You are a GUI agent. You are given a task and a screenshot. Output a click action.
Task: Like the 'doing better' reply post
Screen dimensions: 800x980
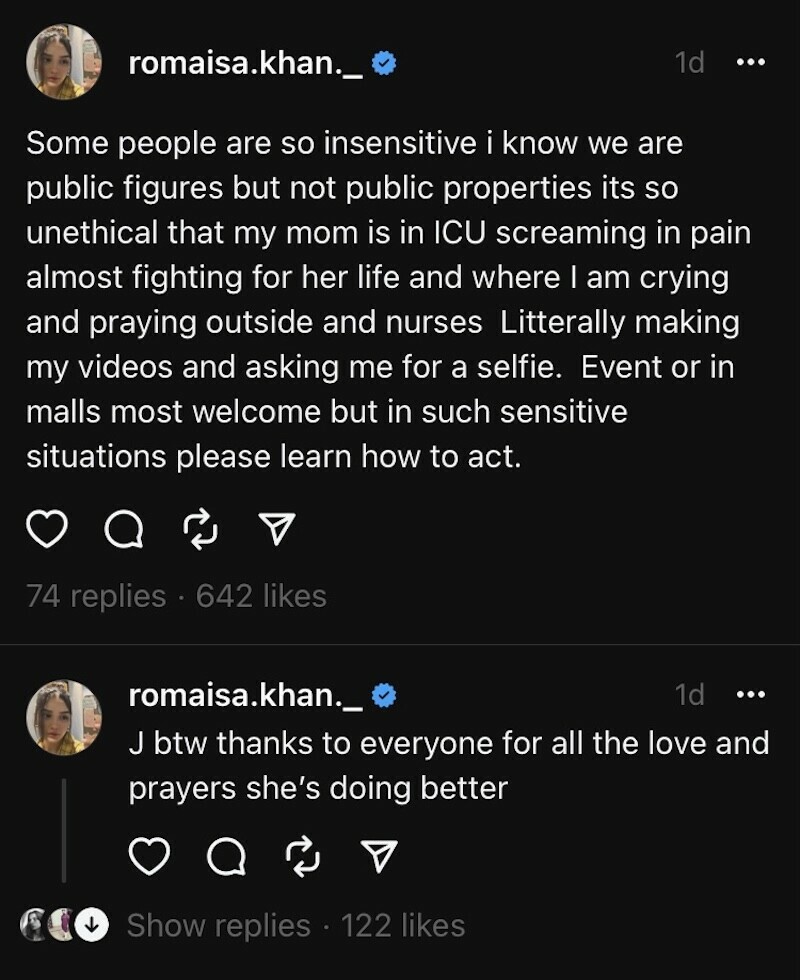click(150, 856)
